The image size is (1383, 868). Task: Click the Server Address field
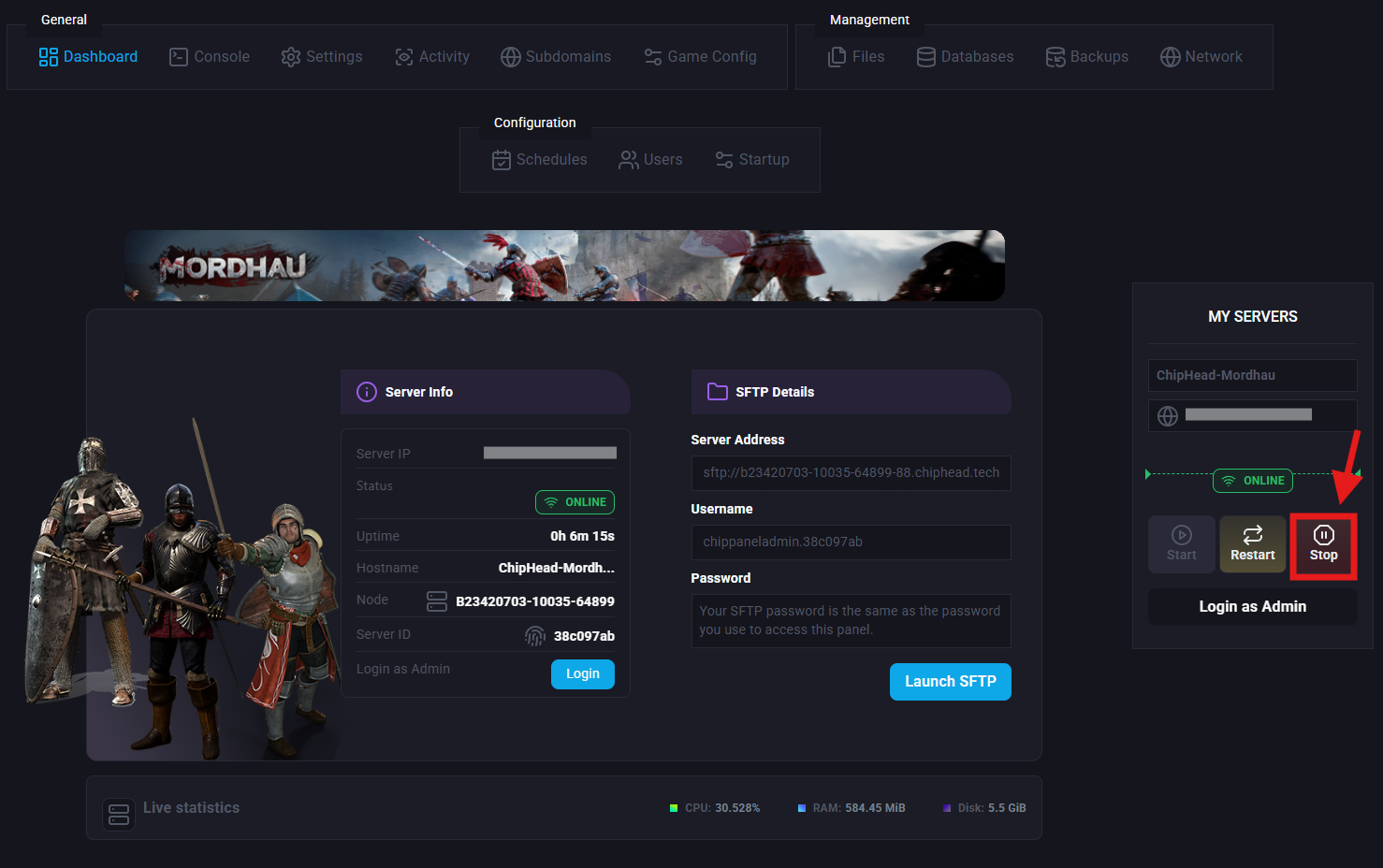pos(852,473)
